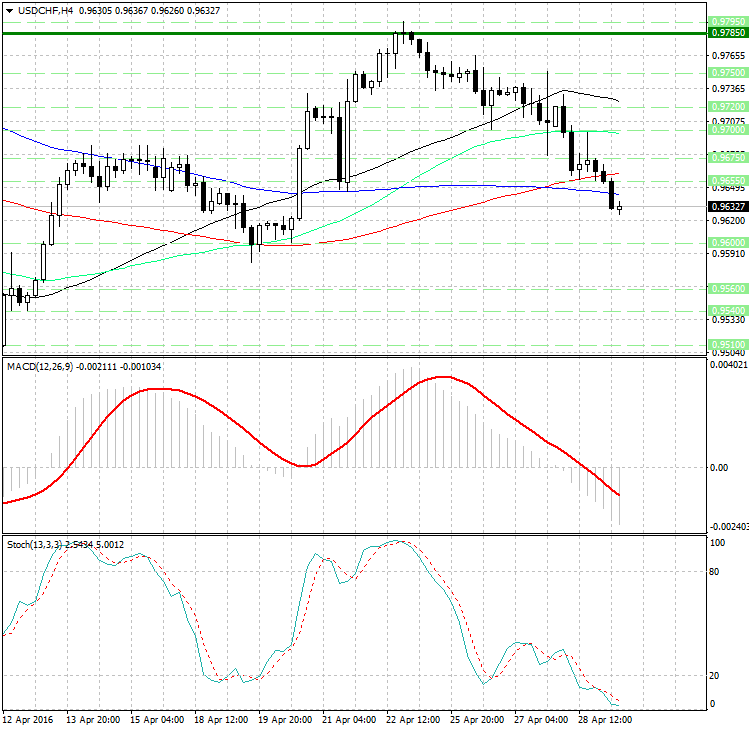Click the 0.96000 support level label
Image resolution: width=749 pixels, height=731 pixels.
pyautogui.click(x=726, y=242)
